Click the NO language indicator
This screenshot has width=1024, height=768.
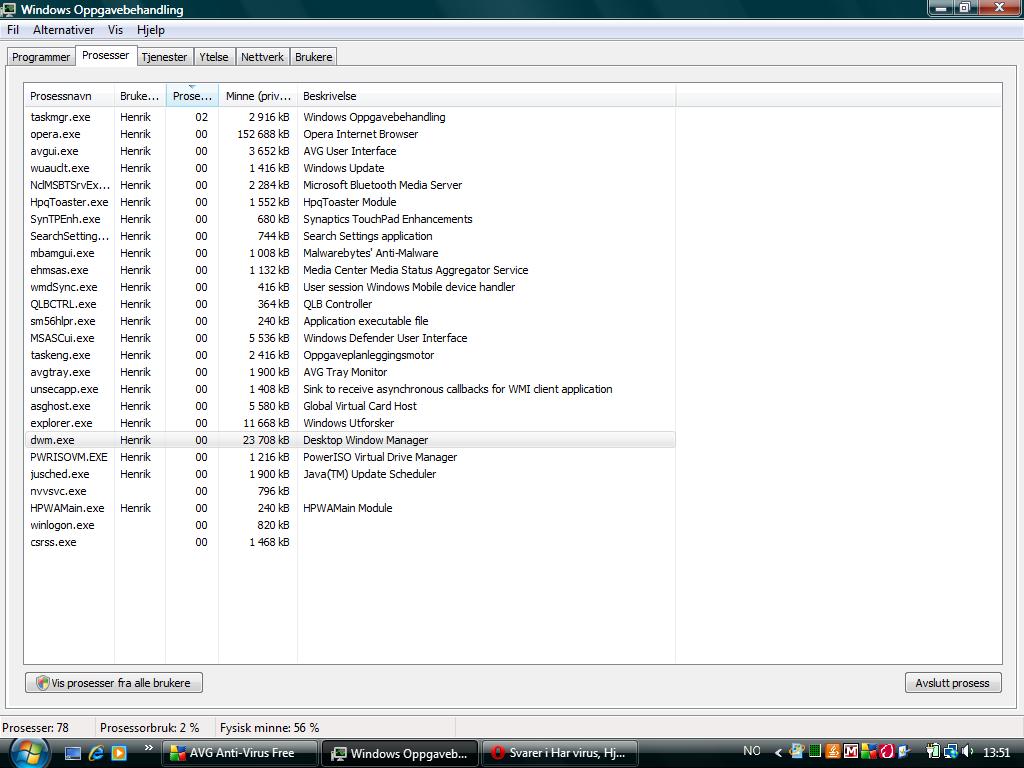[752, 750]
